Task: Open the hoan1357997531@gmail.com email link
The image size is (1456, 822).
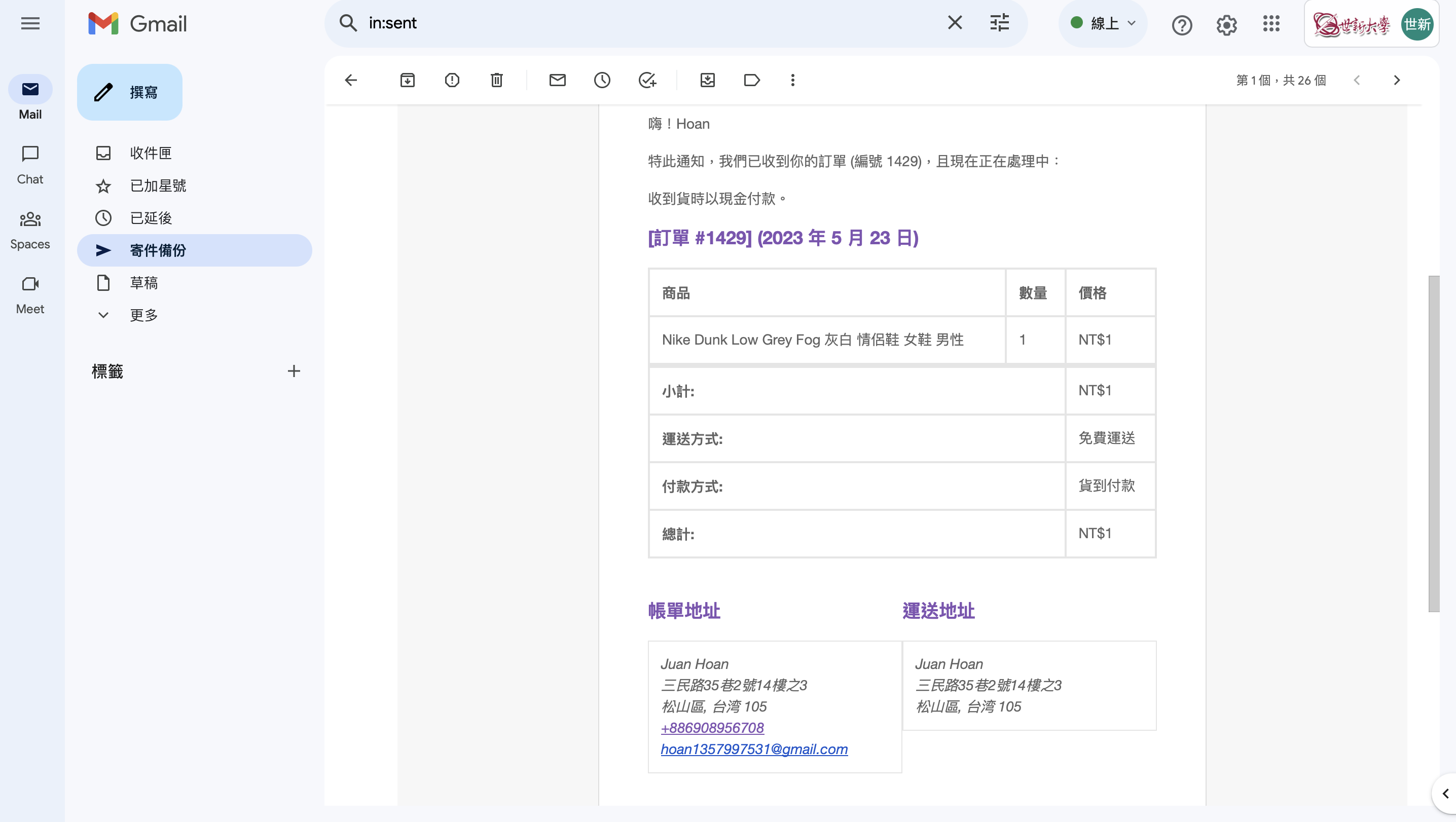Action: point(754,749)
